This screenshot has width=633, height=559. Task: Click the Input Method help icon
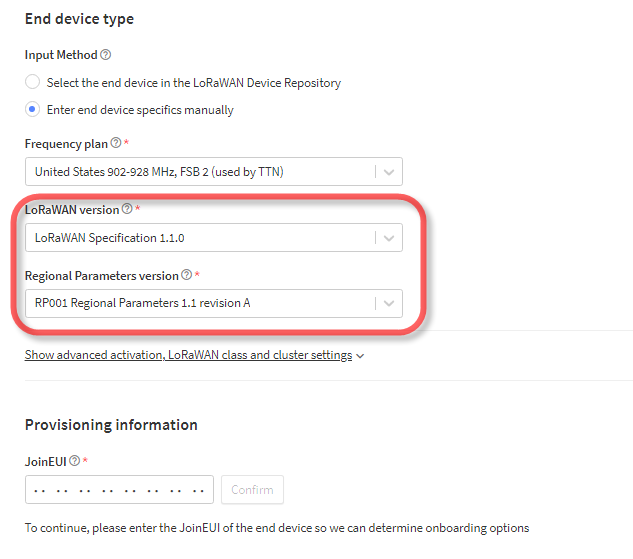point(105,54)
